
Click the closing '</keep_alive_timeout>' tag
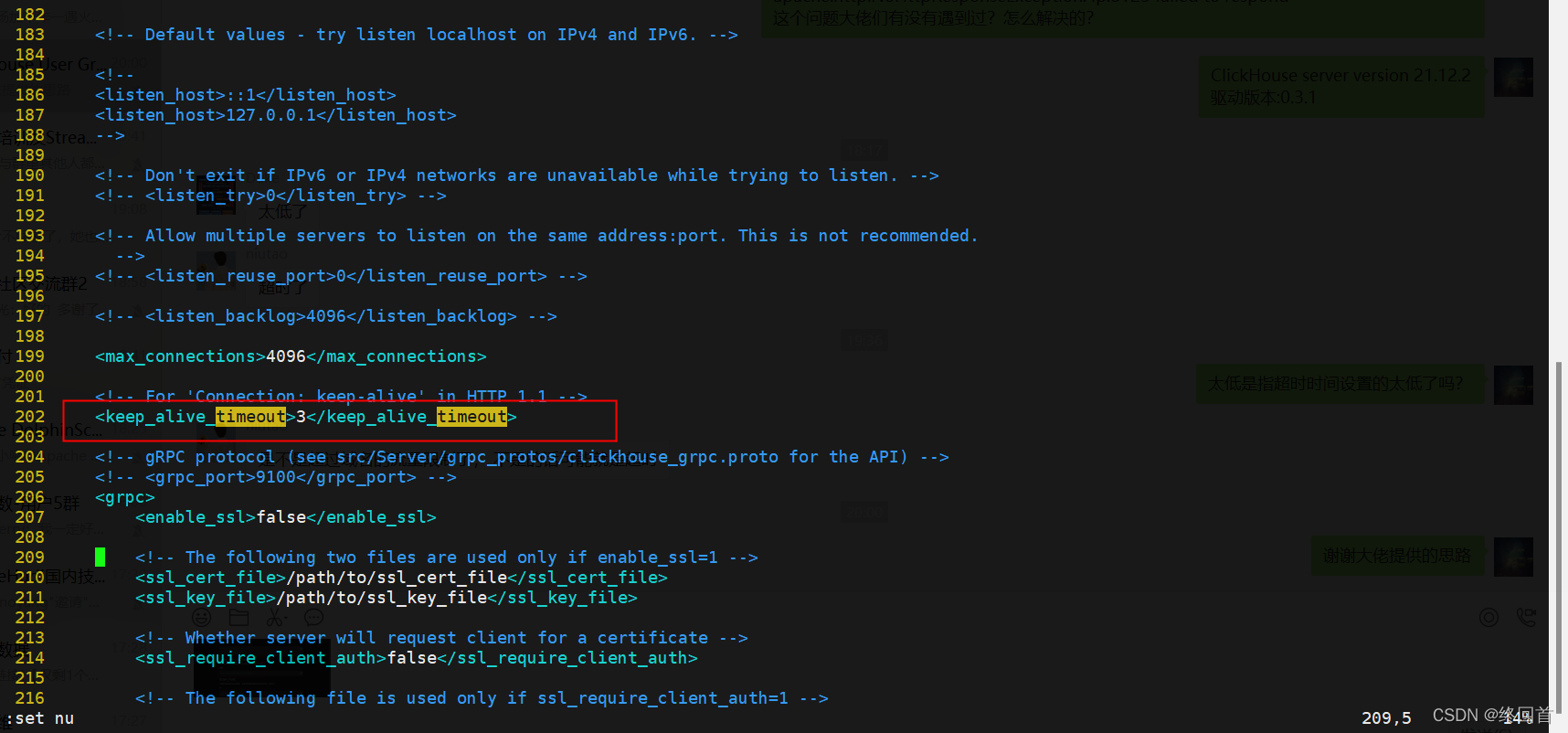(x=411, y=417)
